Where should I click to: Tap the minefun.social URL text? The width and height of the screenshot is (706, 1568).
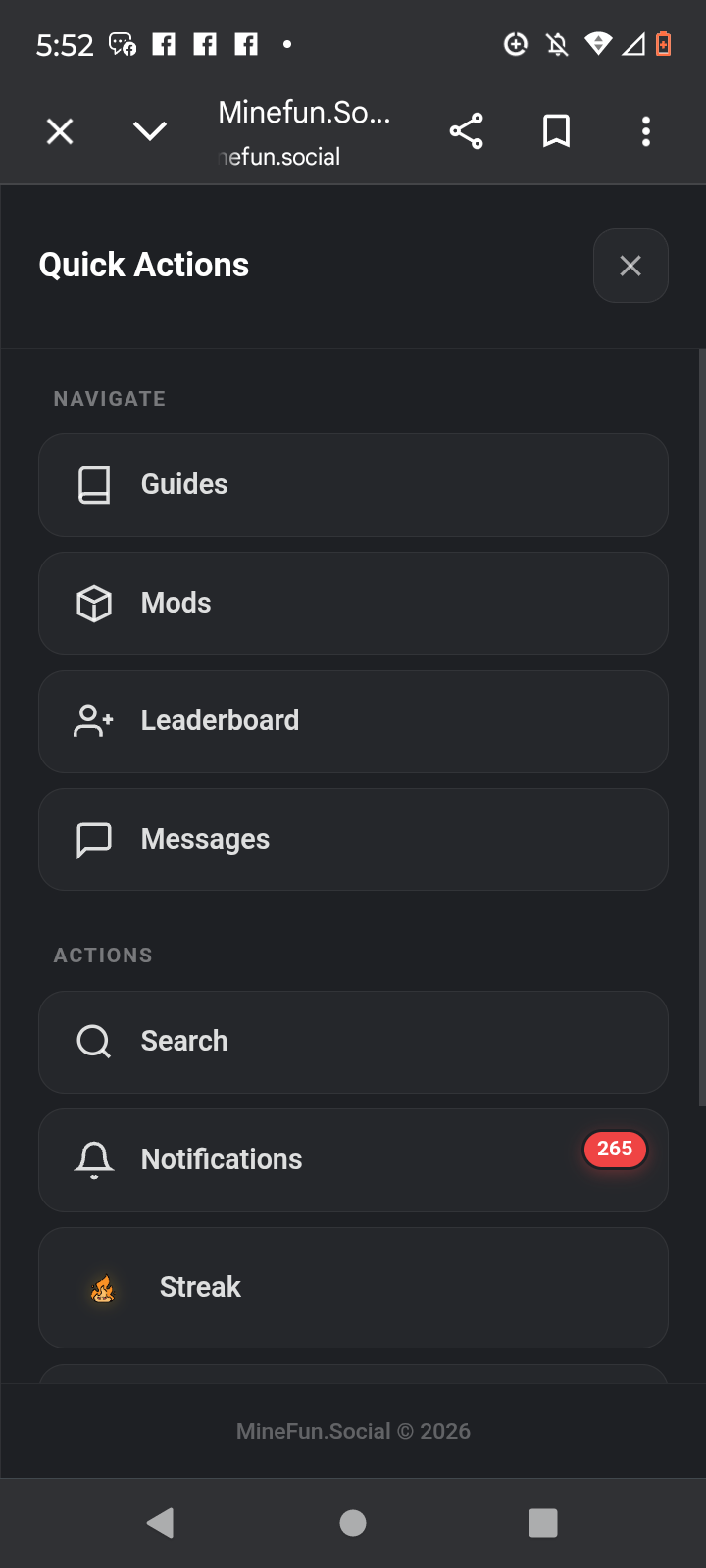pyautogui.click(x=281, y=157)
